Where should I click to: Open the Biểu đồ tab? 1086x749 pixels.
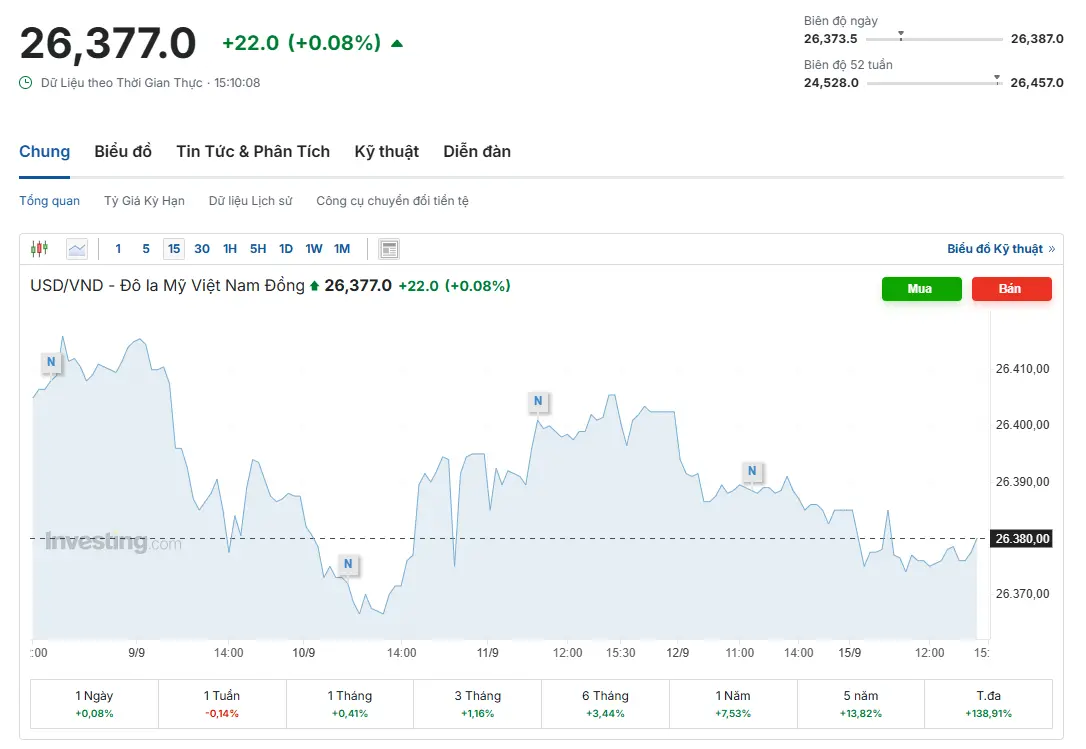123,152
